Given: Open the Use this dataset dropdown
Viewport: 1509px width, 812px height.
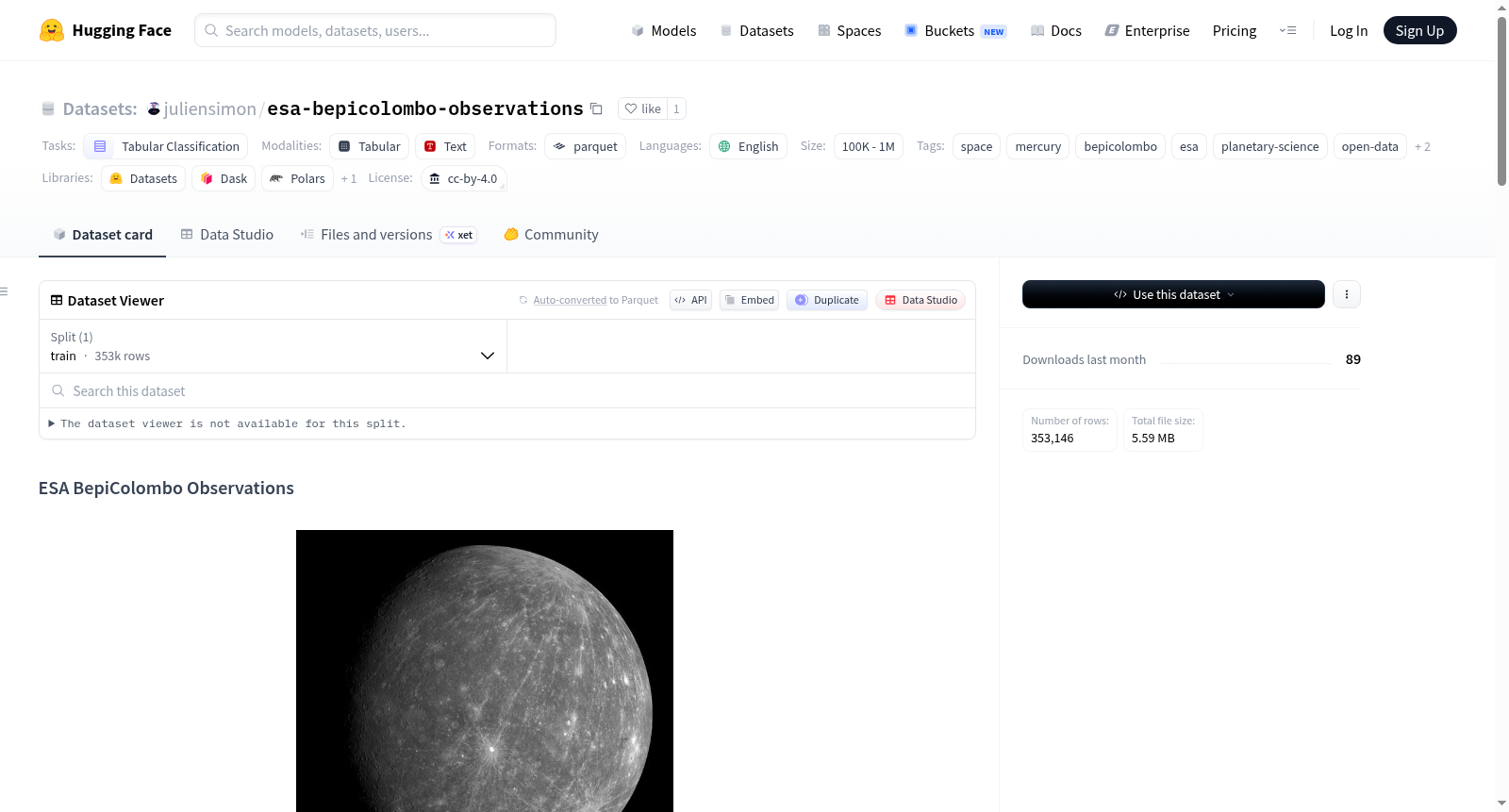Looking at the screenshot, I should 1173,294.
